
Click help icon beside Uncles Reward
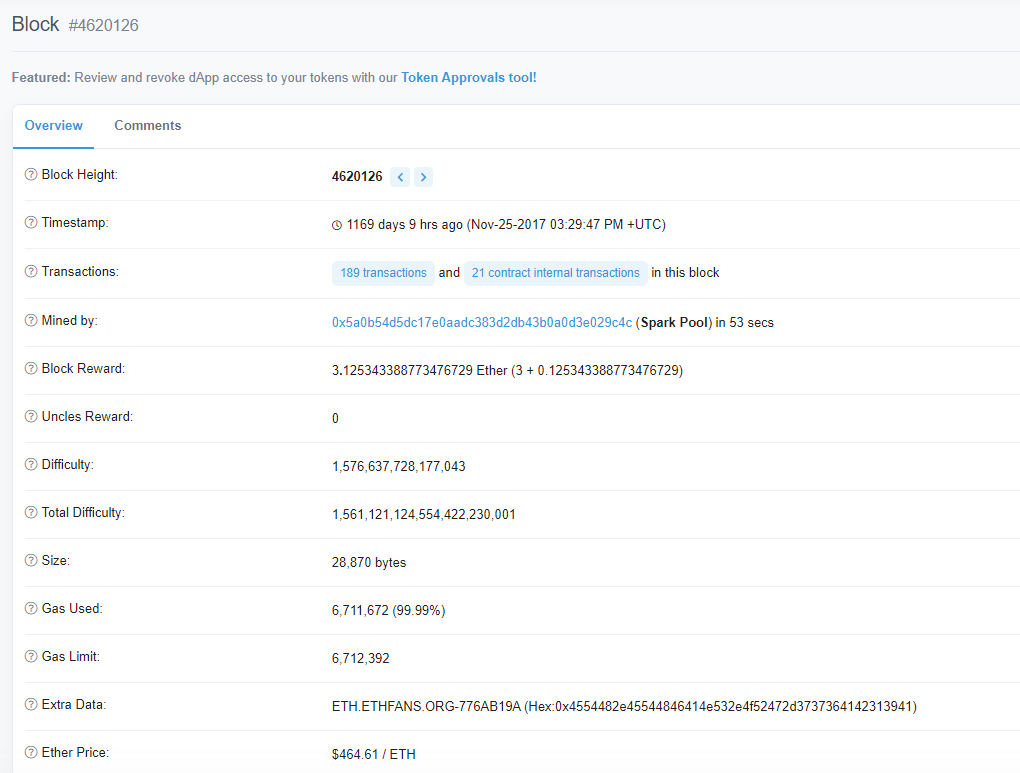coord(31,417)
